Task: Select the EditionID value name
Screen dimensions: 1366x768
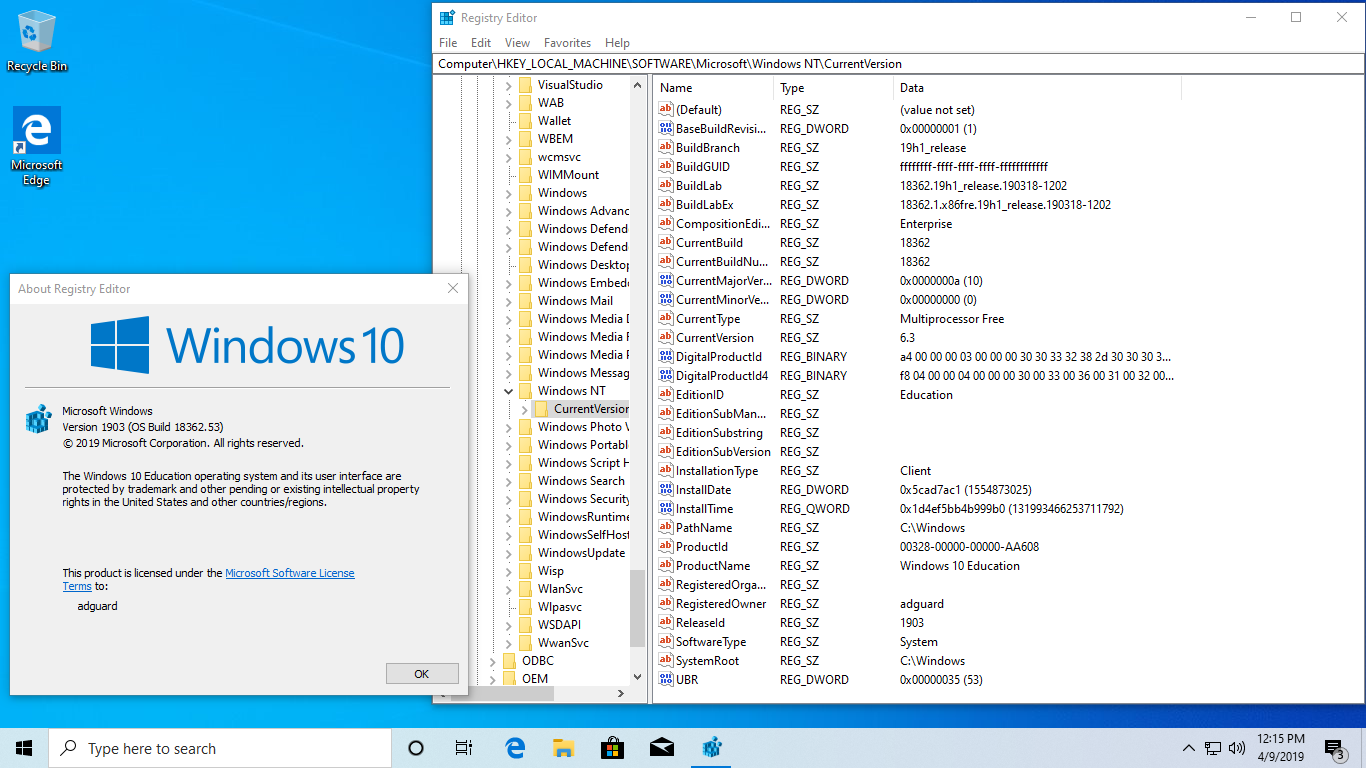Action: point(700,395)
